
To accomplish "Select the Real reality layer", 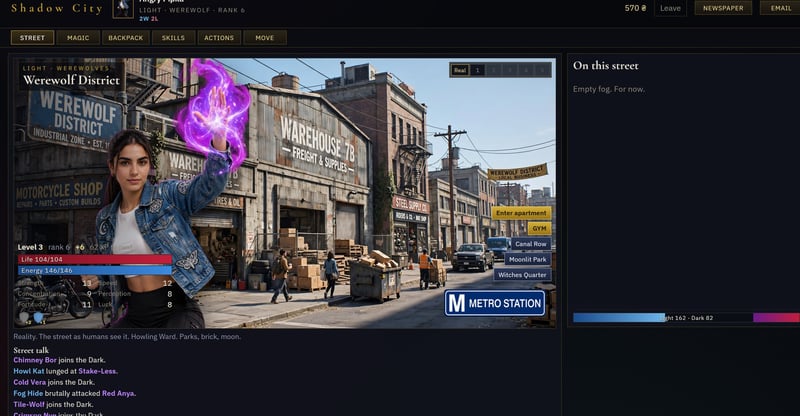I will point(460,70).
